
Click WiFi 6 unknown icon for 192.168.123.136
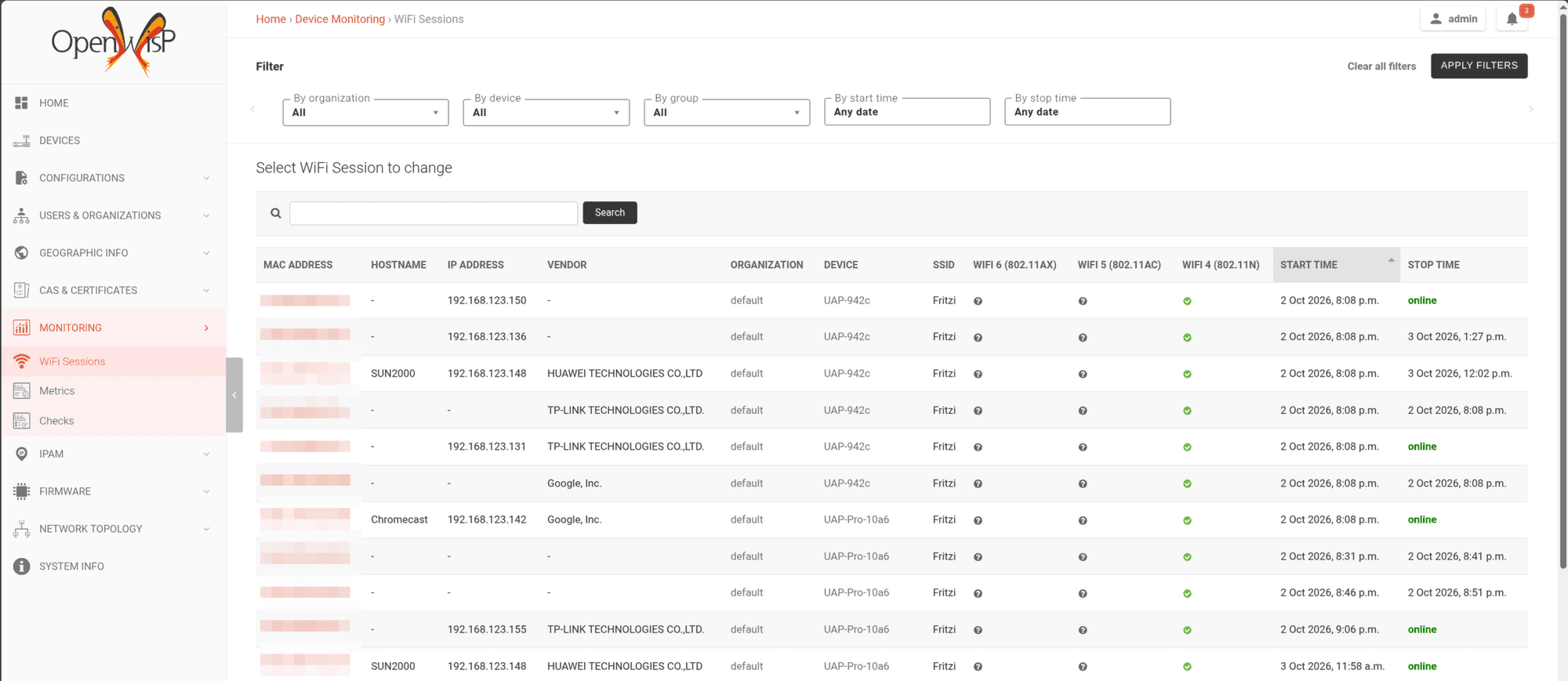pos(978,338)
